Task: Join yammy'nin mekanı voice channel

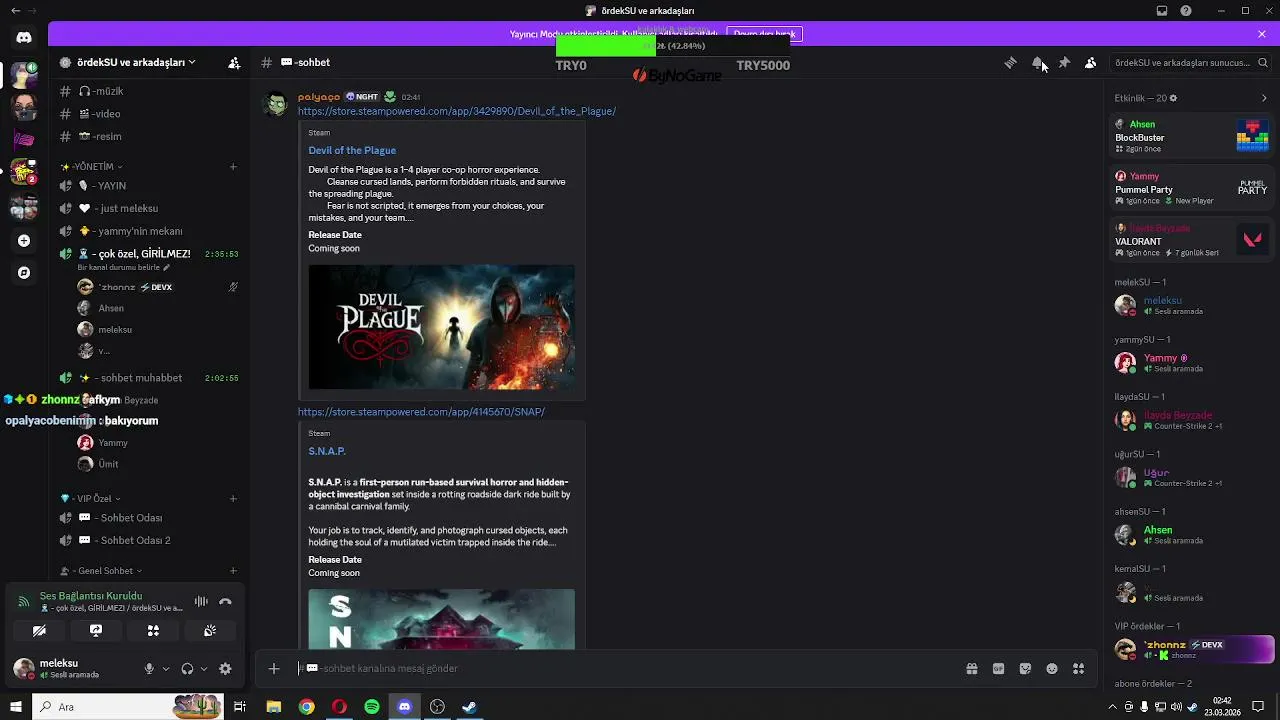Action: [x=150, y=231]
